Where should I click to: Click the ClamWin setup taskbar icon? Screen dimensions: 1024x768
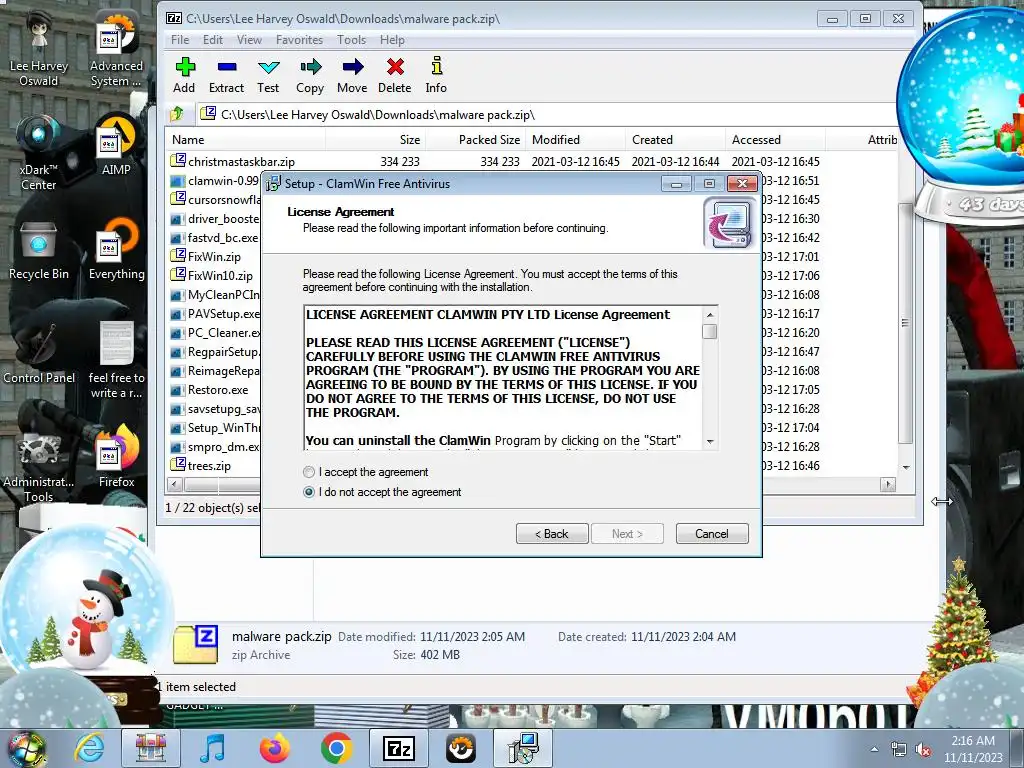pyautogui.click(x=523, y=748)
